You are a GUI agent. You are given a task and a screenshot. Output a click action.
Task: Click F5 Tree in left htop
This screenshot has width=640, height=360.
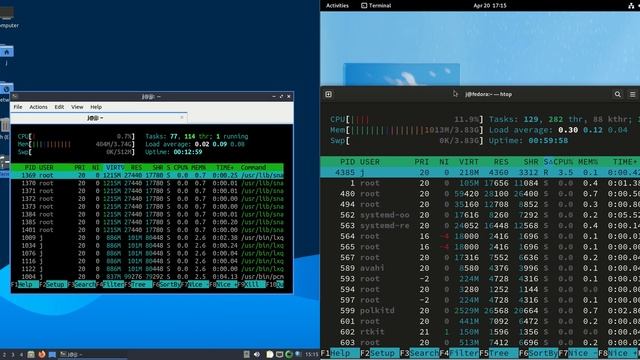coord(138,284)
